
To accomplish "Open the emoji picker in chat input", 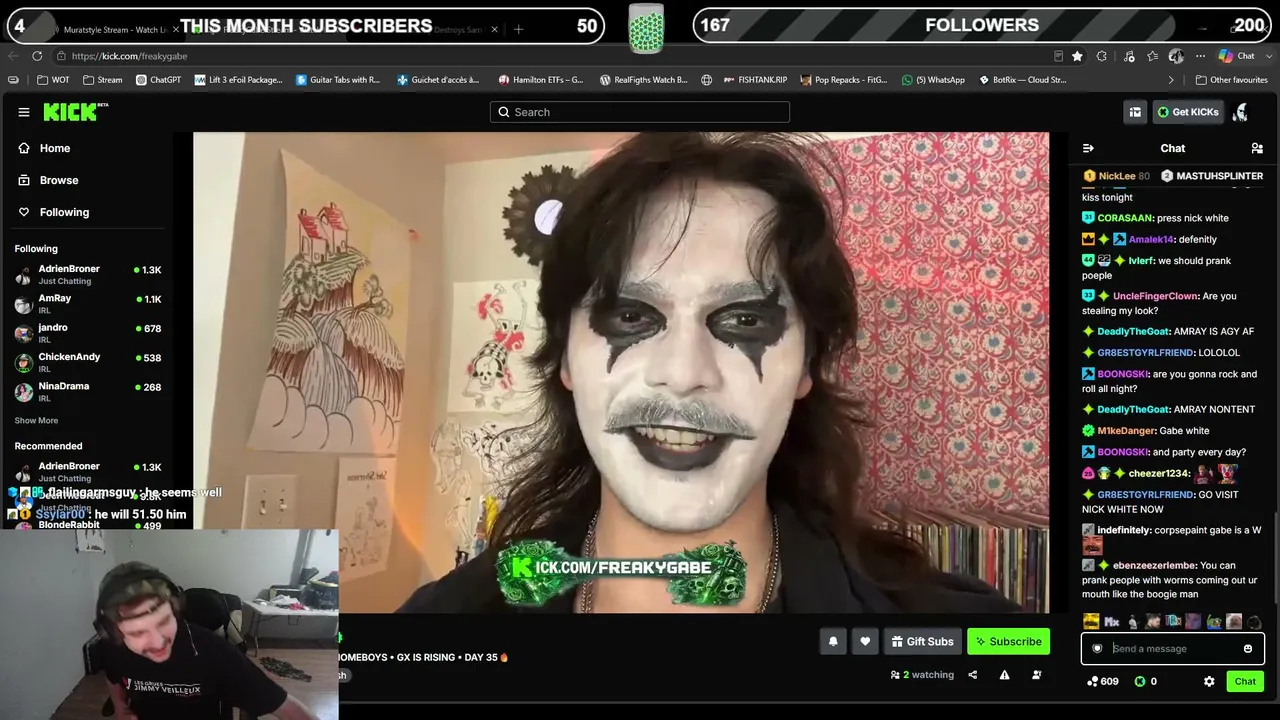I will coord(1247,648).
